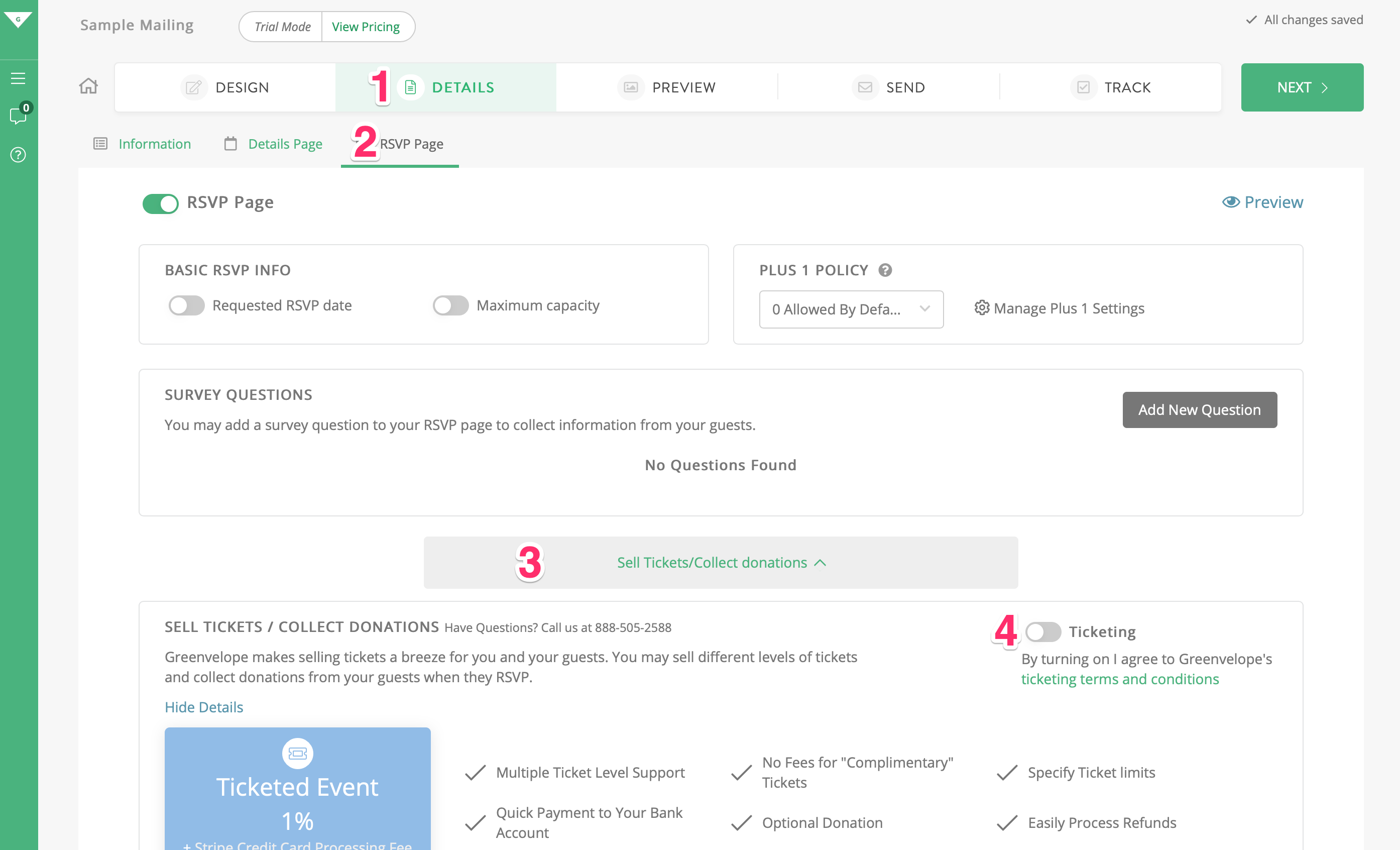Click the Information list icon
This screenshot has width=1400, height=850.
(100, 144)
